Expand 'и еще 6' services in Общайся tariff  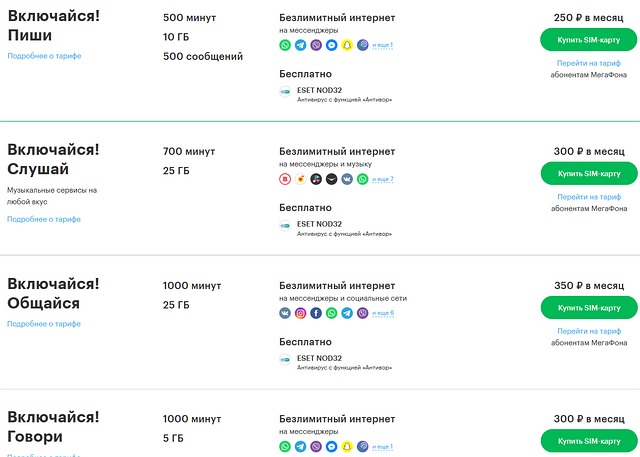point(383,313)
